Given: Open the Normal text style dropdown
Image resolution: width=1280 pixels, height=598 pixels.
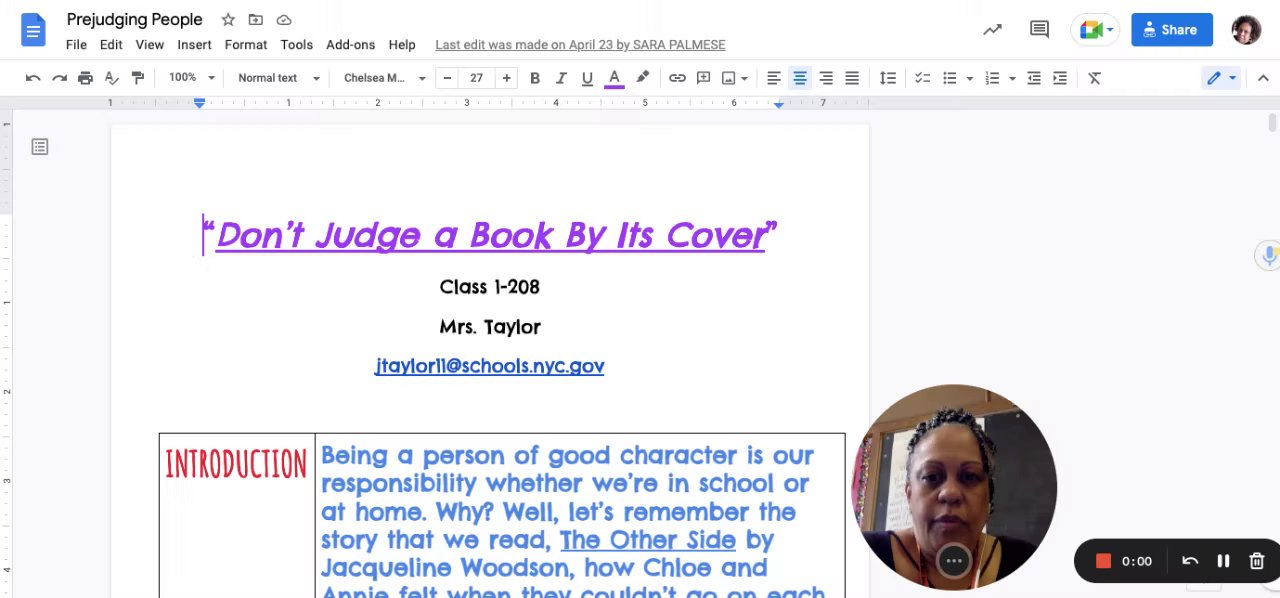Looking at the screenshot, I should coord(278,78).
